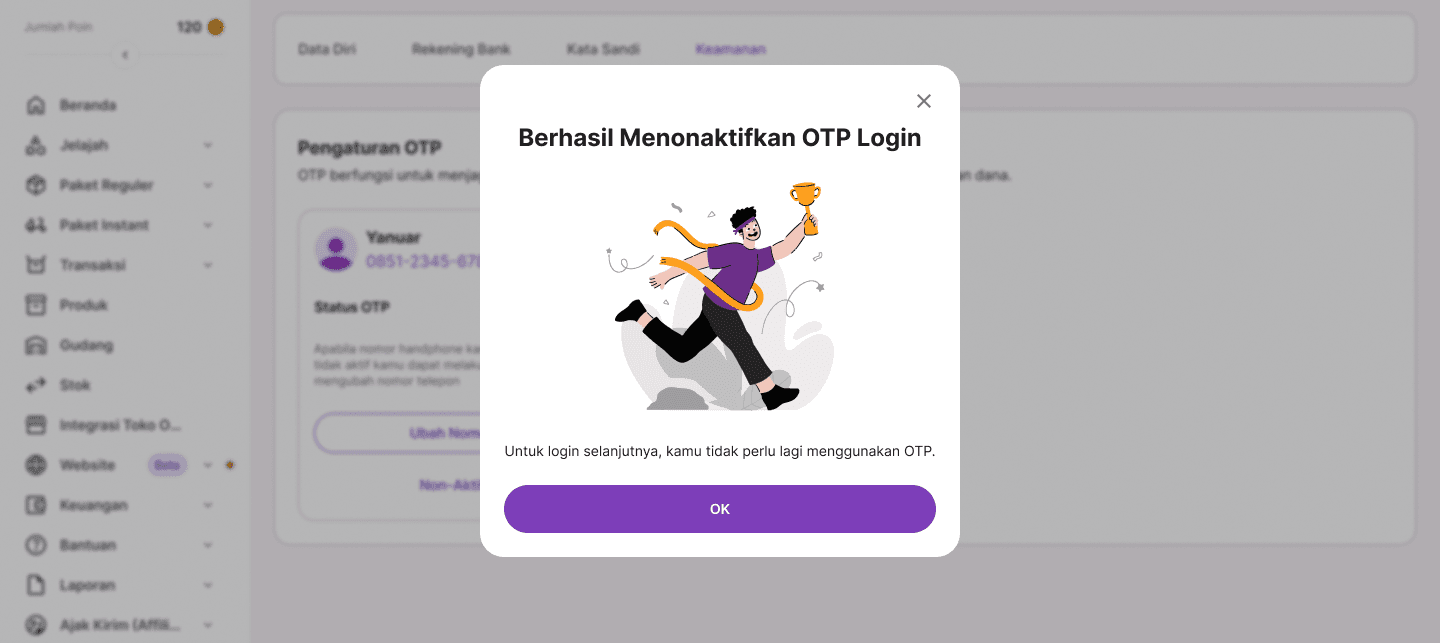The height and width of the screenshot is (643, 1440).
Task: Open Beranda home icon in sidebar
Action: (36, 105)
